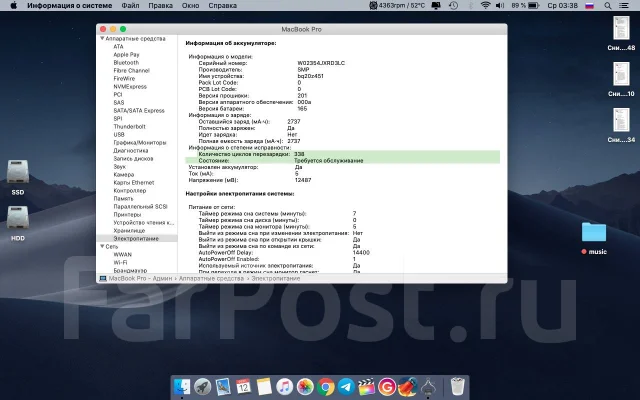Open Notification Center icon
This screenshot has height=400, width=640.
click(624, 5)
